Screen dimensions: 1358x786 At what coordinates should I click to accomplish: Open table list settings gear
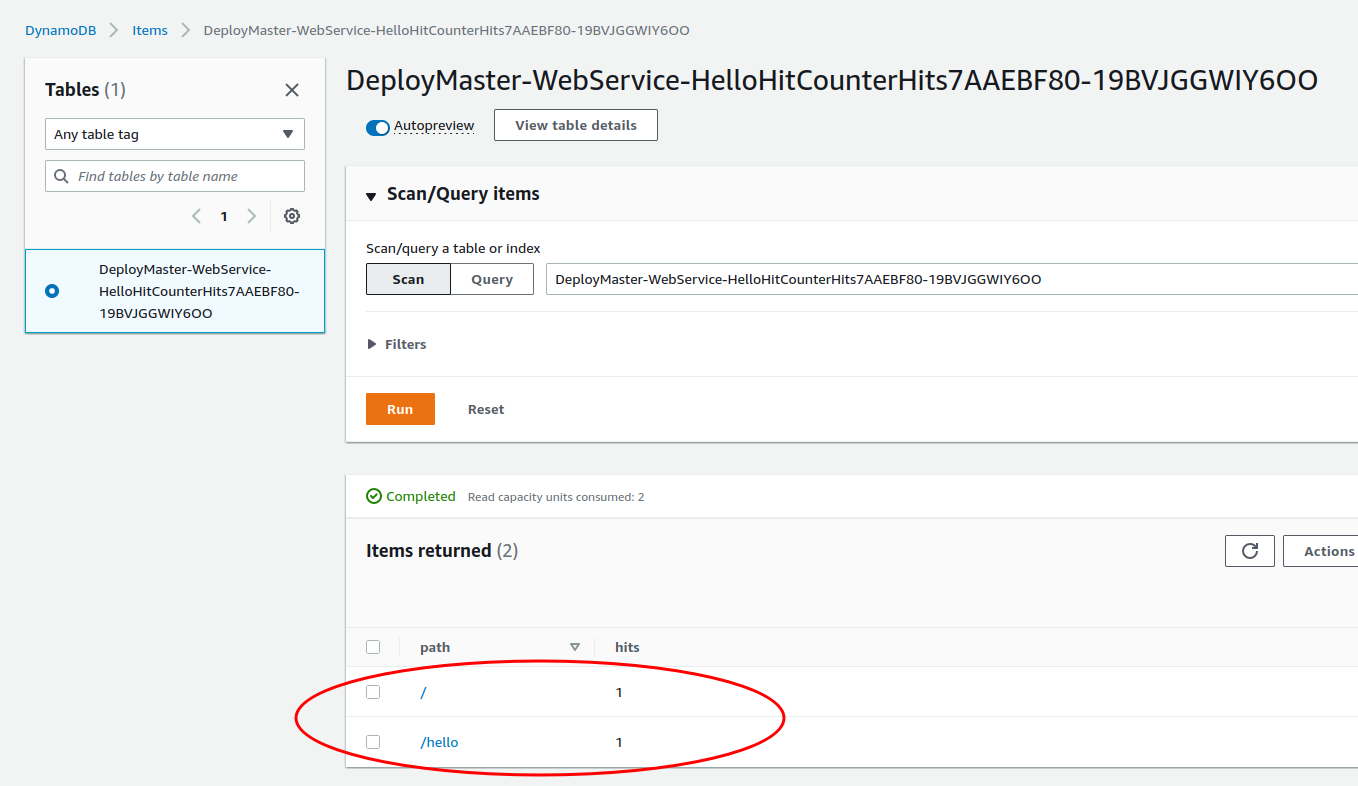292,216
